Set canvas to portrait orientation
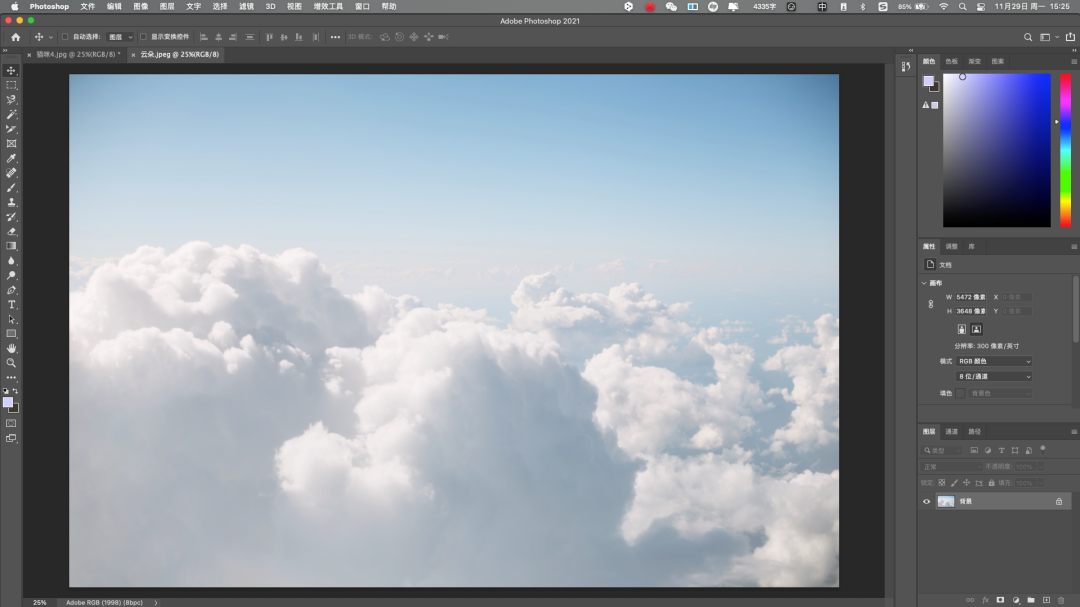This screenshot has height=607, width=1080. (962, 329)
